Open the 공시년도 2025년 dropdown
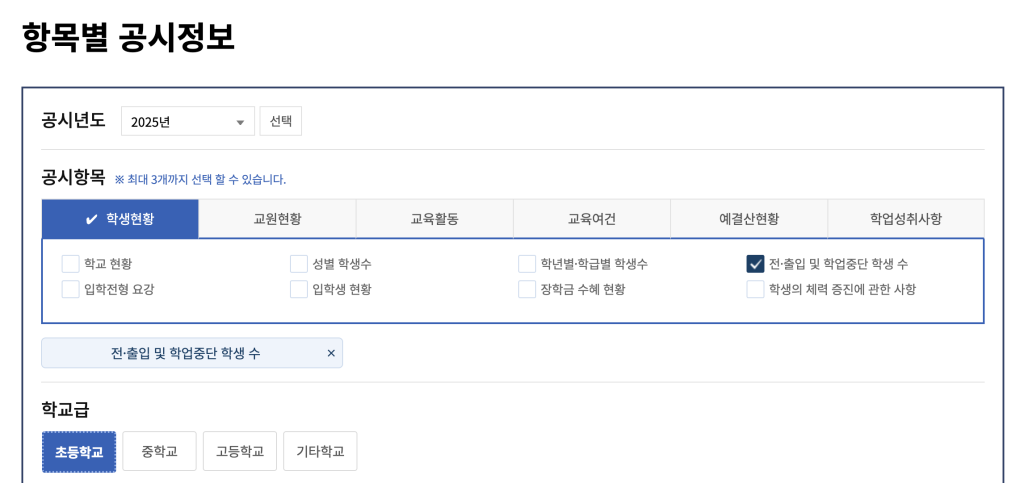The image size is (1024, 483). tap(187, 122)
